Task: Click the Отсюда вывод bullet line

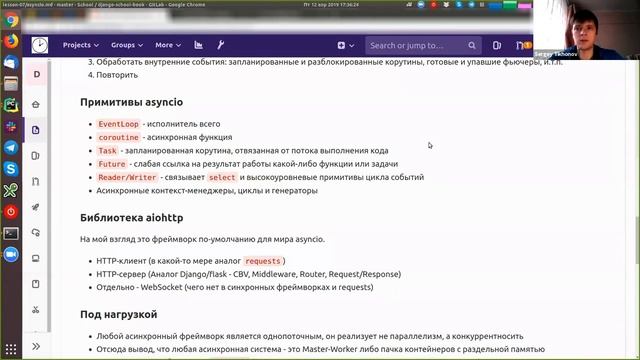Action: (320, 349)
